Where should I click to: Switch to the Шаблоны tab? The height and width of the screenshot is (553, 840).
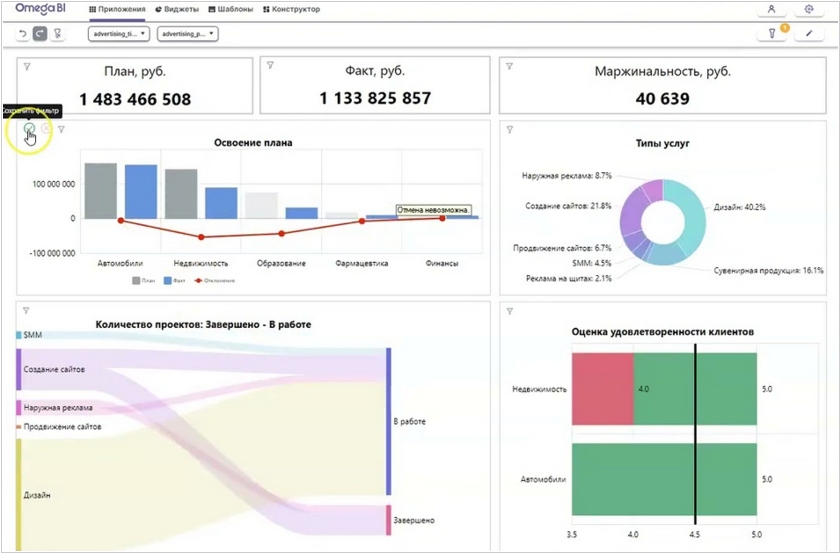pyautogui.click(x=231, y=9)
